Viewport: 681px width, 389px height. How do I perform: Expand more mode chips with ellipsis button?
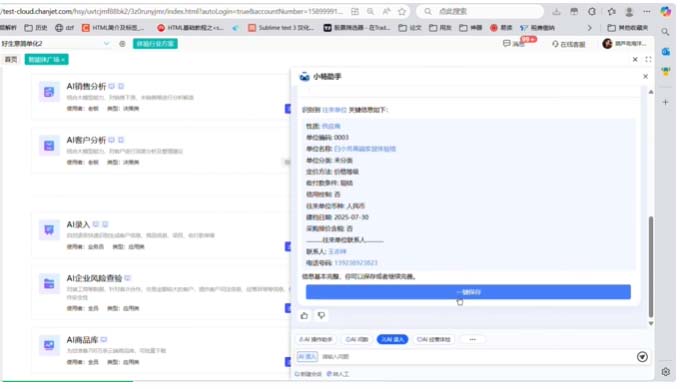coord(473,340)
